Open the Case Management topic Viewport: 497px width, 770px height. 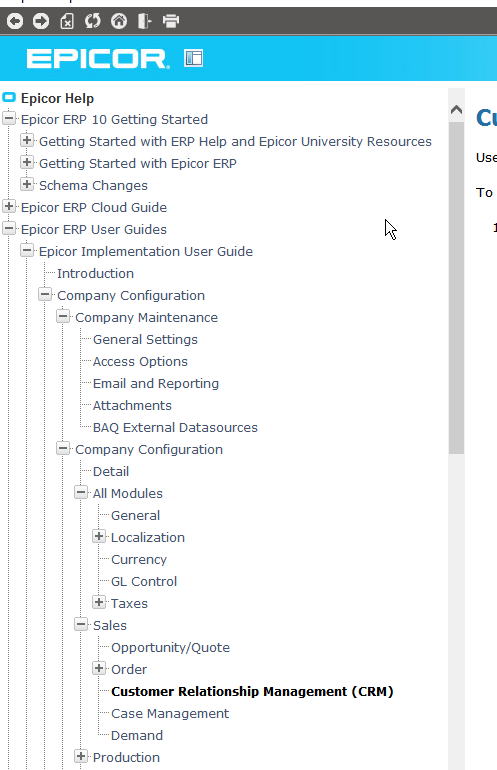click(170, 714)
